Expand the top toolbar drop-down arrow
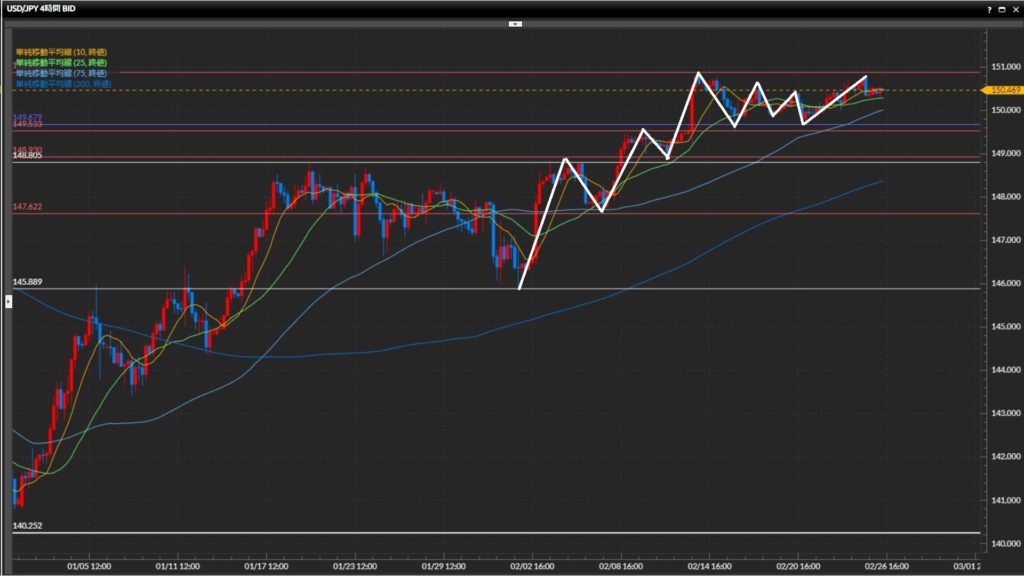This screenshot has height=576, width=1024. [515, 22]
